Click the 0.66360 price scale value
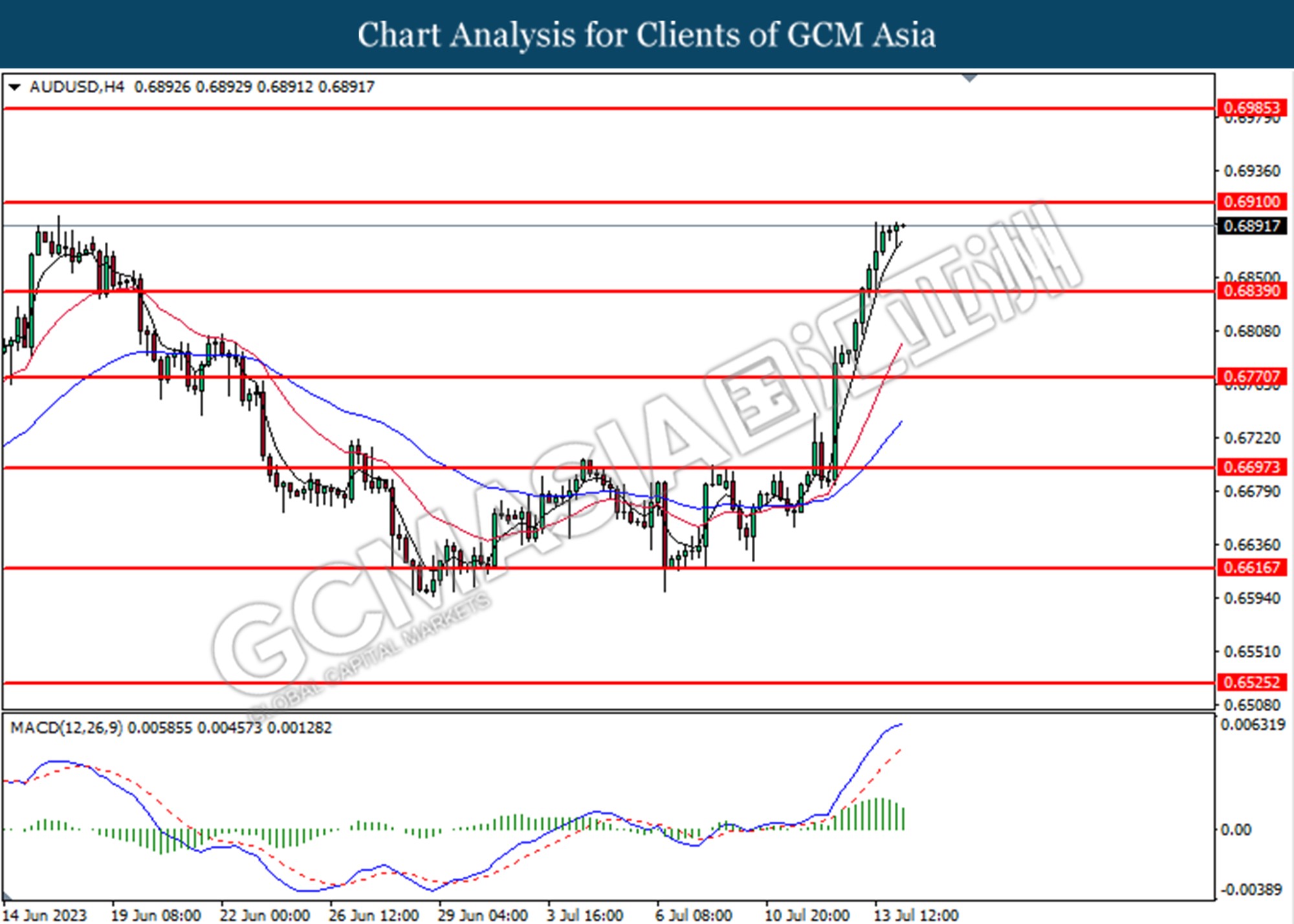This screenshot has height=924, width=1294. pyautogui.click(x=1252, y=545)
